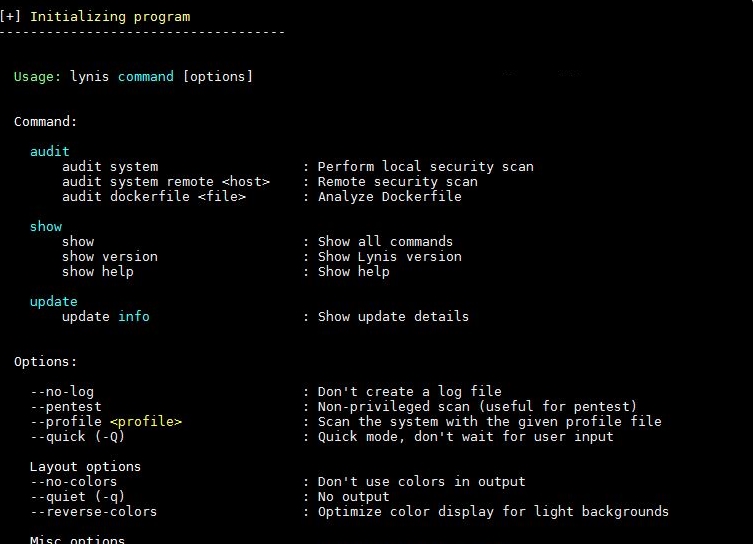
Task: Click the "--pentest" option text
Action: [x=66, y=406]
